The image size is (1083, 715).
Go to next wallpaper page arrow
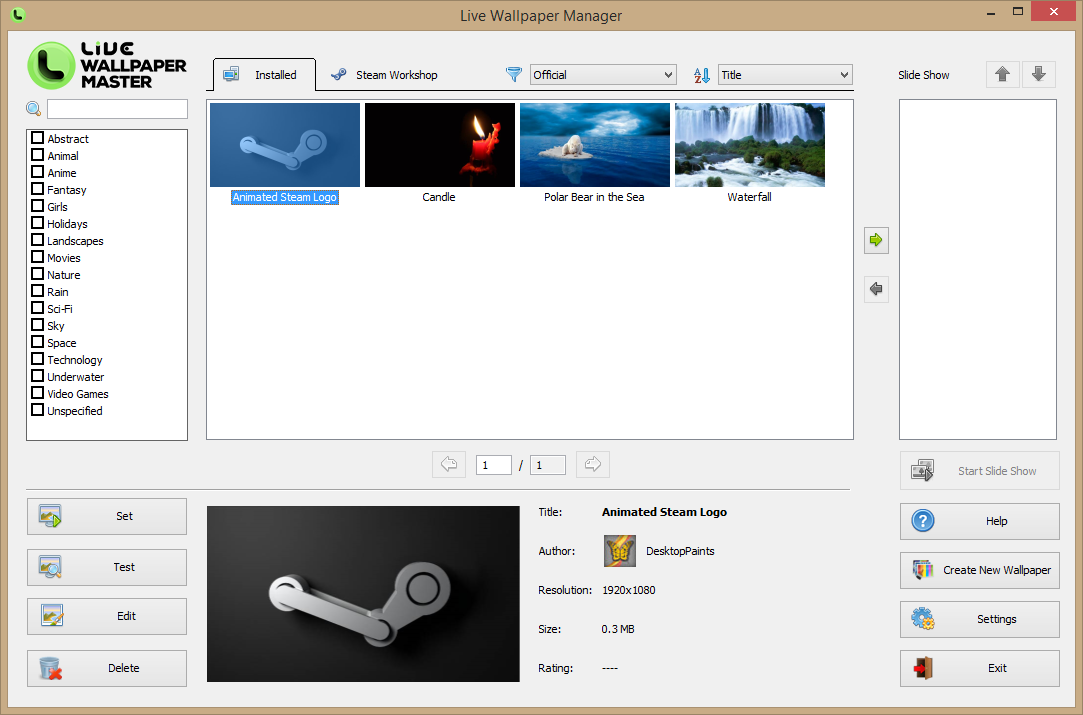[x=593, y=464]
